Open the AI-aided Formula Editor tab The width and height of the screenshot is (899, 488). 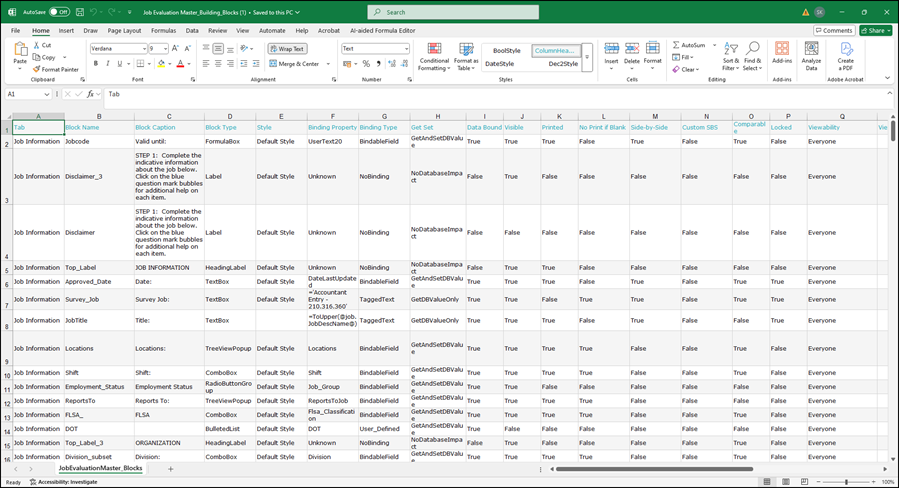[382, 30]
